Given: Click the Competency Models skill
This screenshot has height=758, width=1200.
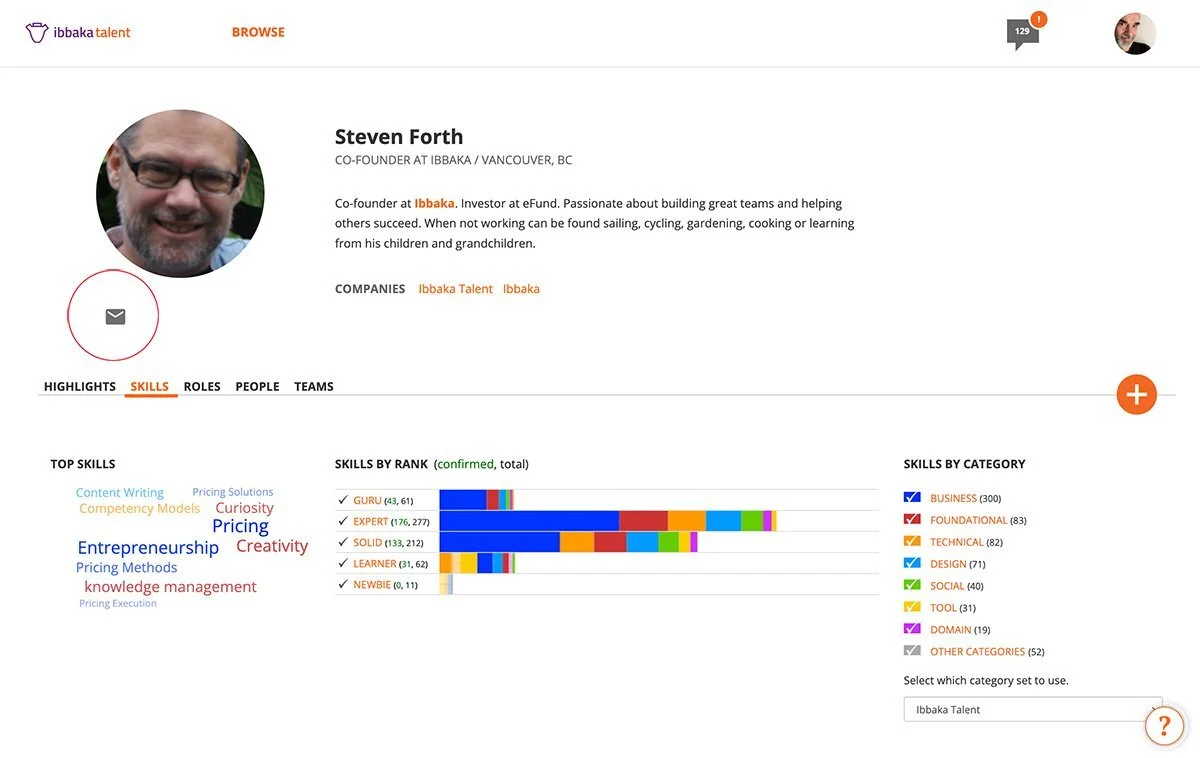Looking at the screenshot, I should point(139,508).
